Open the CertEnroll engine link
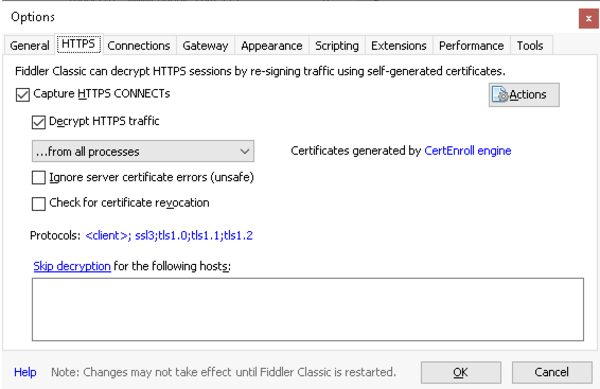 click(x=468, y=151)
